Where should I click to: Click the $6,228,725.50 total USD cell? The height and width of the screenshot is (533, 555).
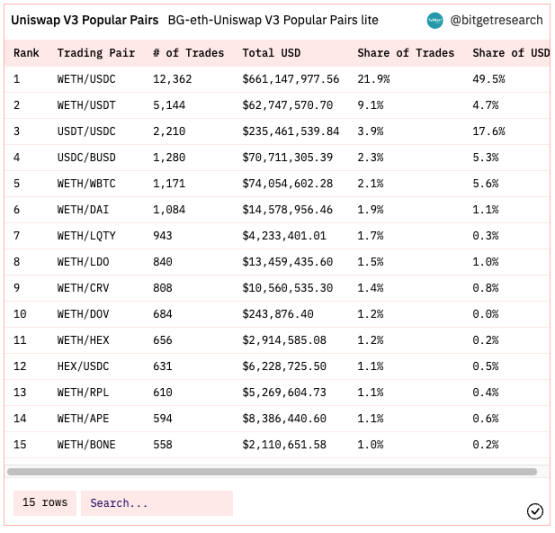click(x=284, y=366)
